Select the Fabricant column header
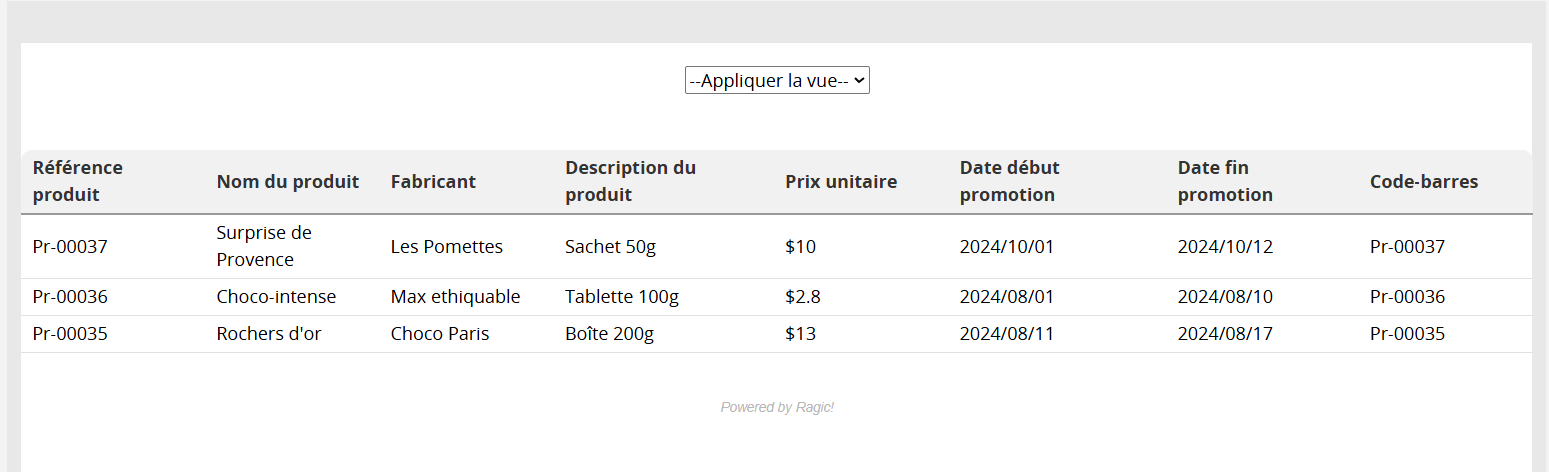 click(433, 181)
